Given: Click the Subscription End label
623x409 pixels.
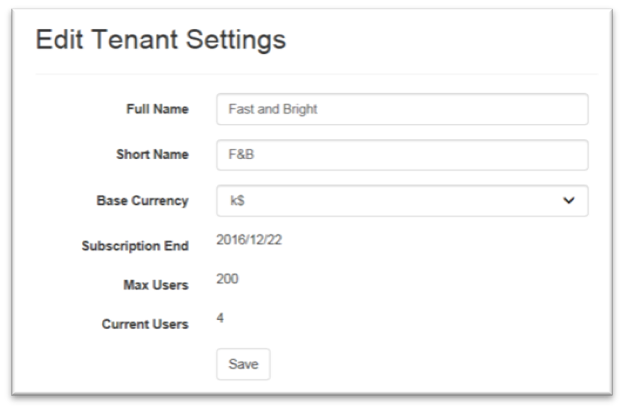Looking at the screenshot, I should [135, 246].
